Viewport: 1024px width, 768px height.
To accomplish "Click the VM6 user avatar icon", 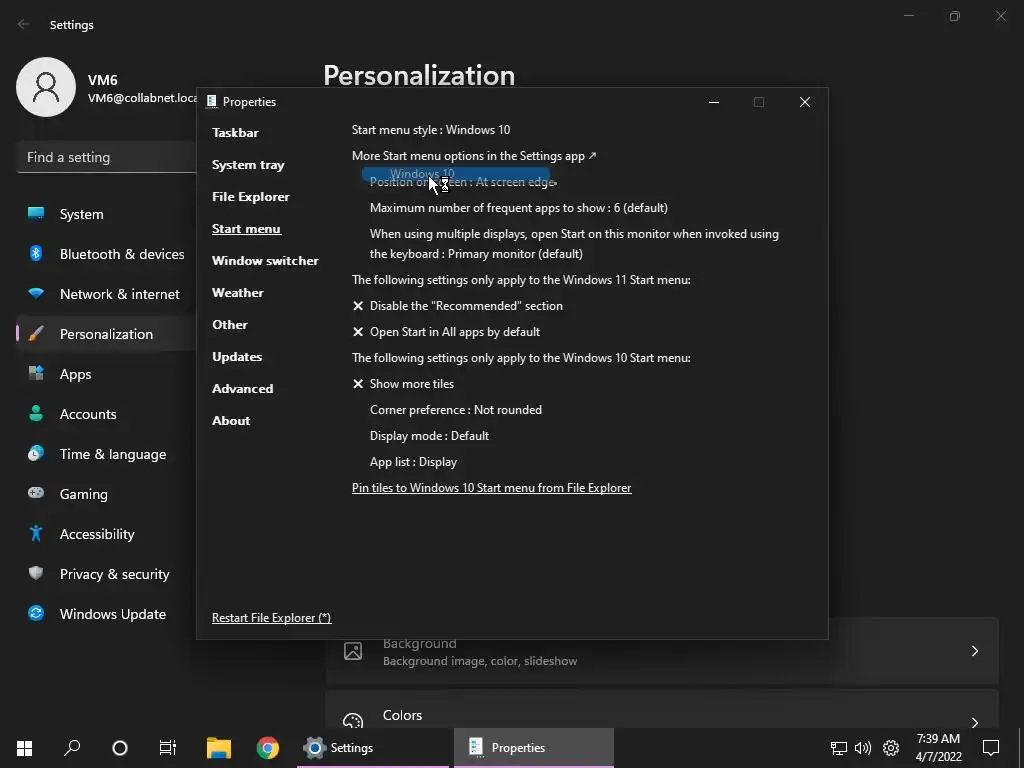I will pyautogui.click(x=46, y=87).
